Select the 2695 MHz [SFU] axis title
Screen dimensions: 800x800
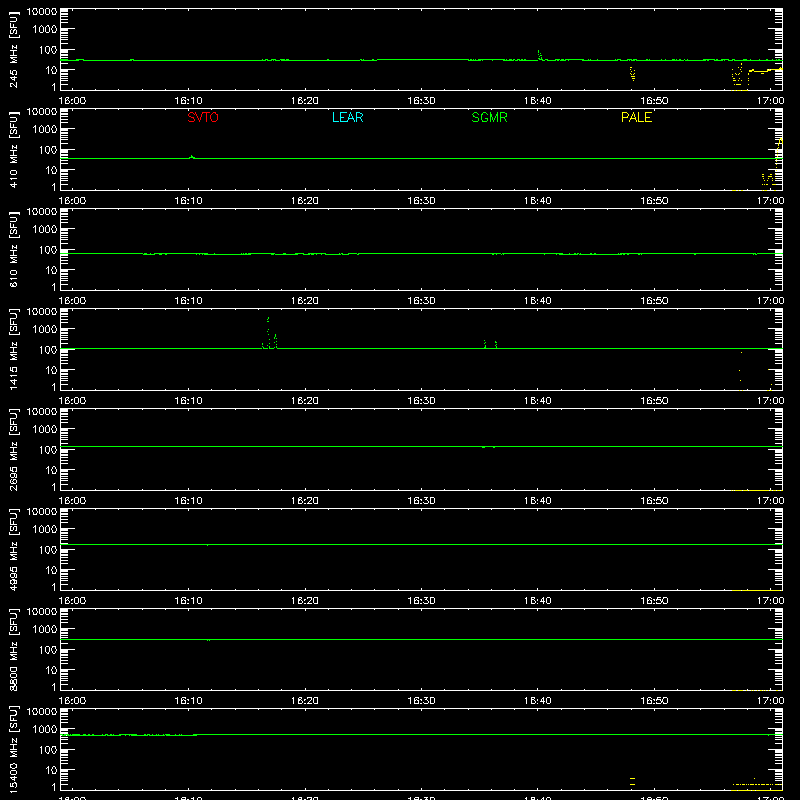13,449
